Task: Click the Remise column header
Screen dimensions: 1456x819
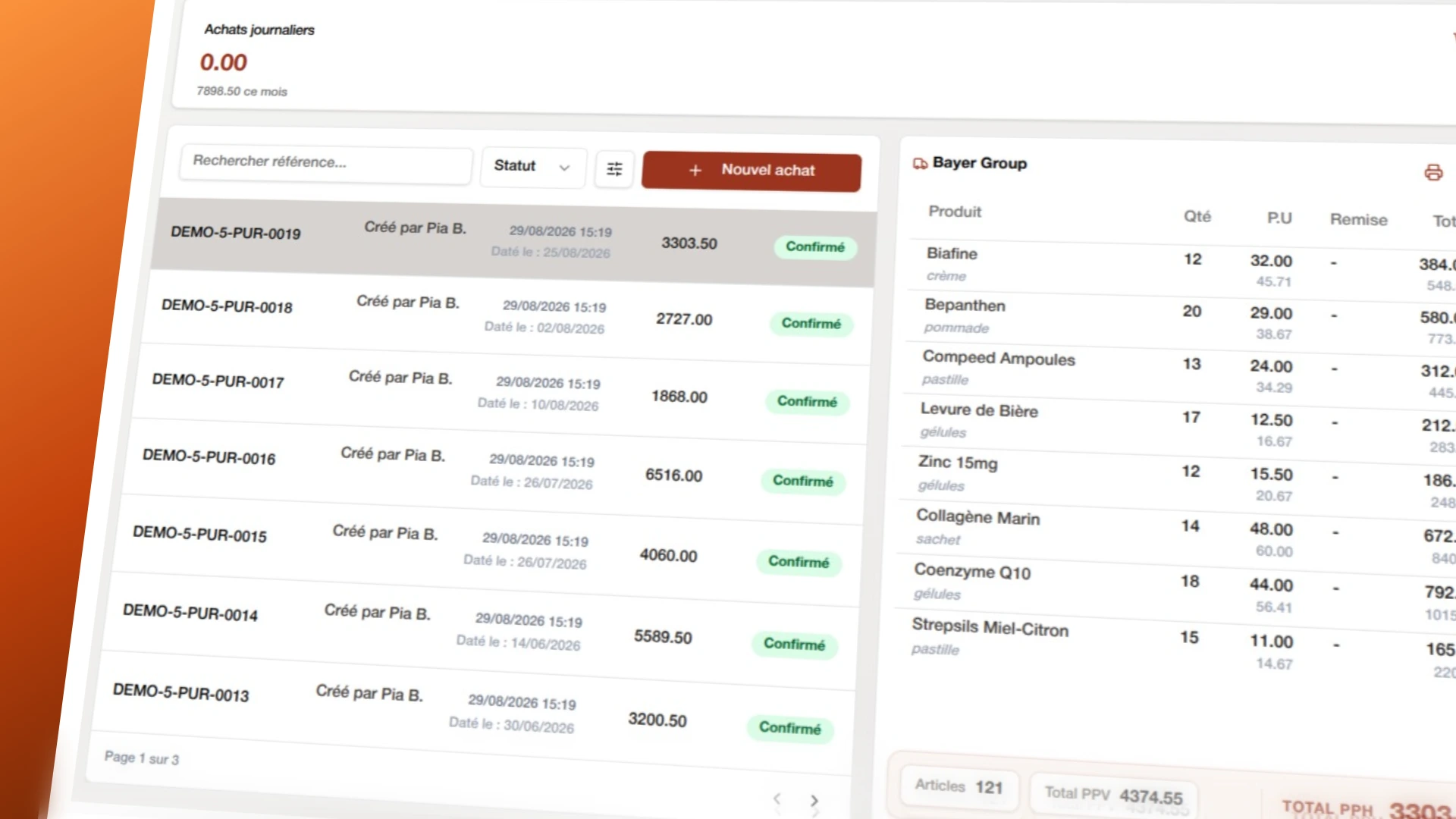Action: [x=1358, y=220]
